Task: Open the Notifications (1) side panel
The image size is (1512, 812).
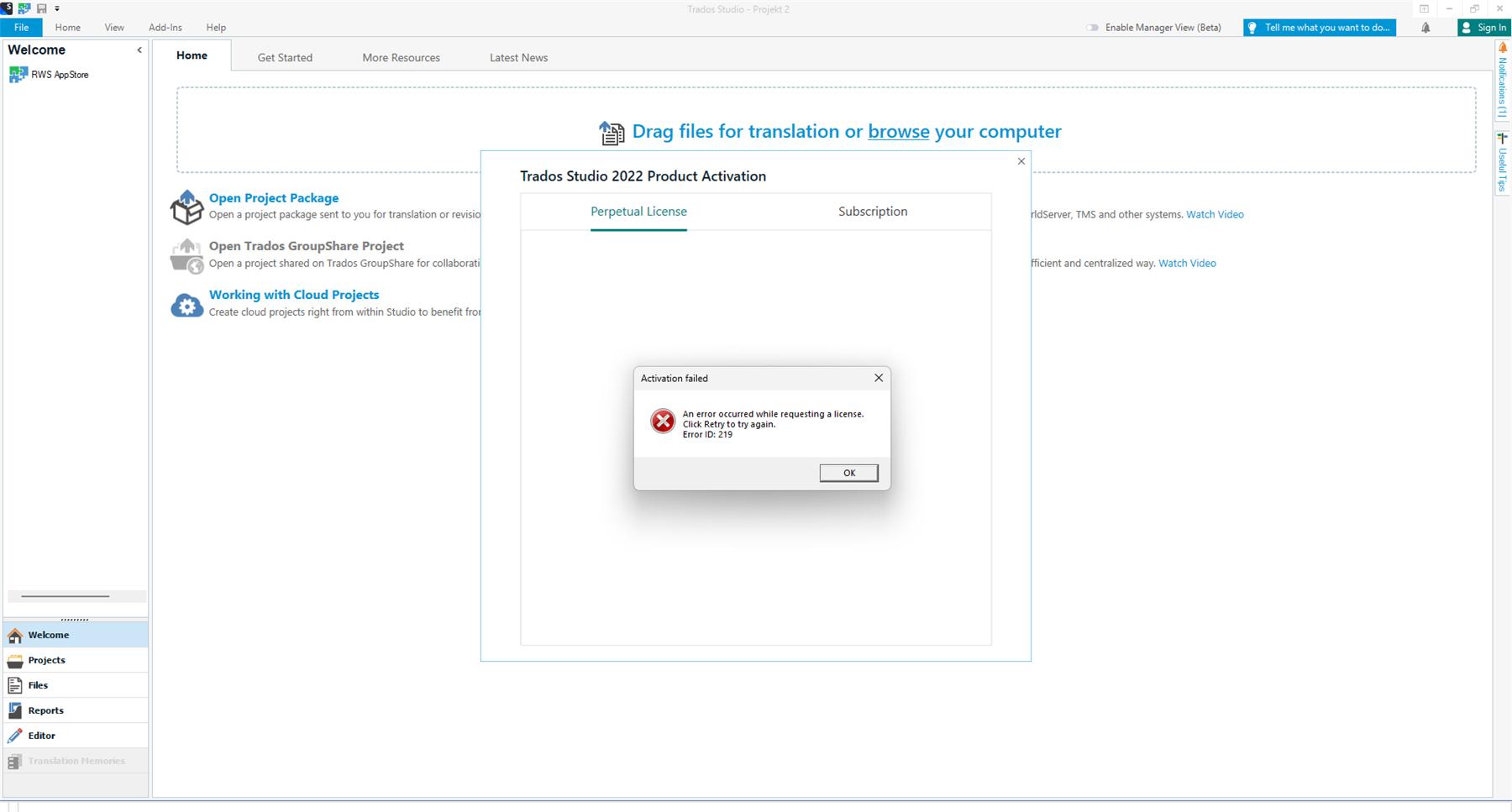Action: coord(1503,80)
